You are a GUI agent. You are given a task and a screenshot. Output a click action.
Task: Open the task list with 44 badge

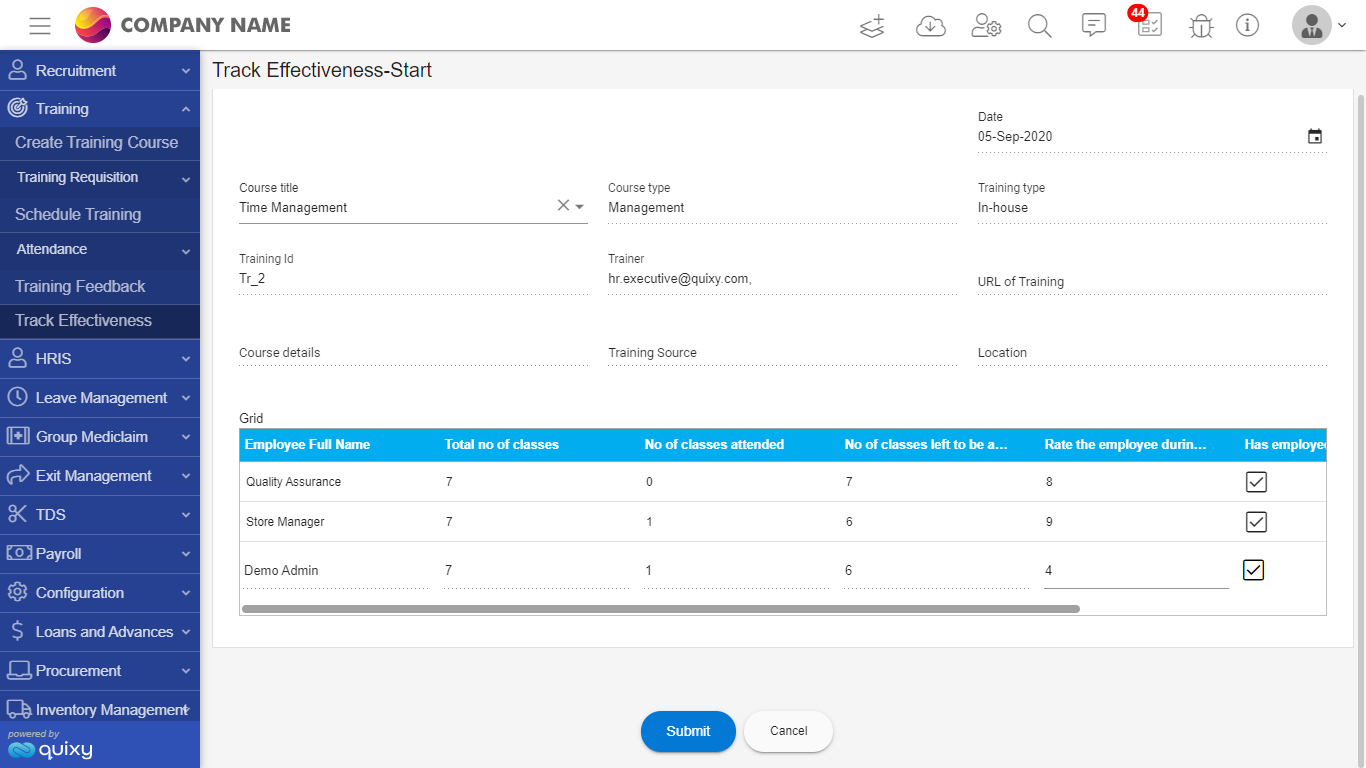tap(1148, 24)
